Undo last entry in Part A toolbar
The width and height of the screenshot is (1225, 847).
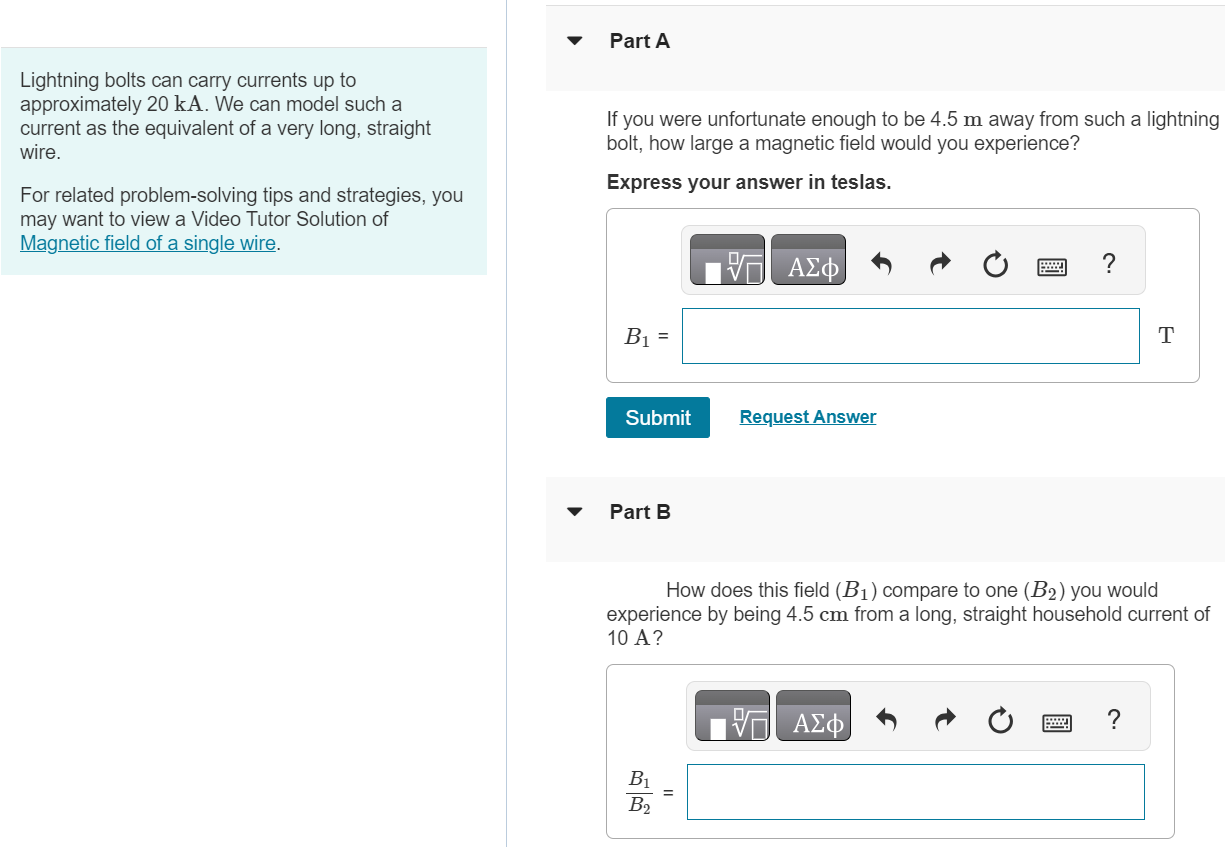(881, 265)
